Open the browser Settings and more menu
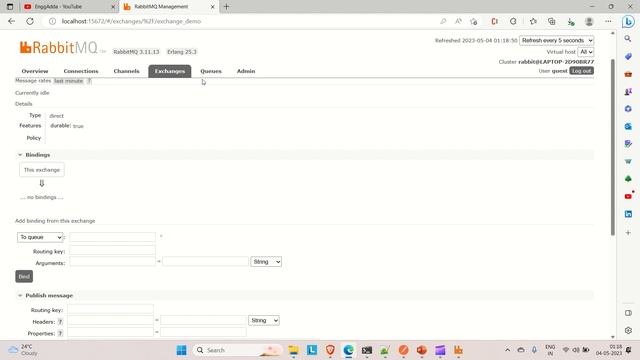This screenshot has height=360, width=640. point(608,21)
